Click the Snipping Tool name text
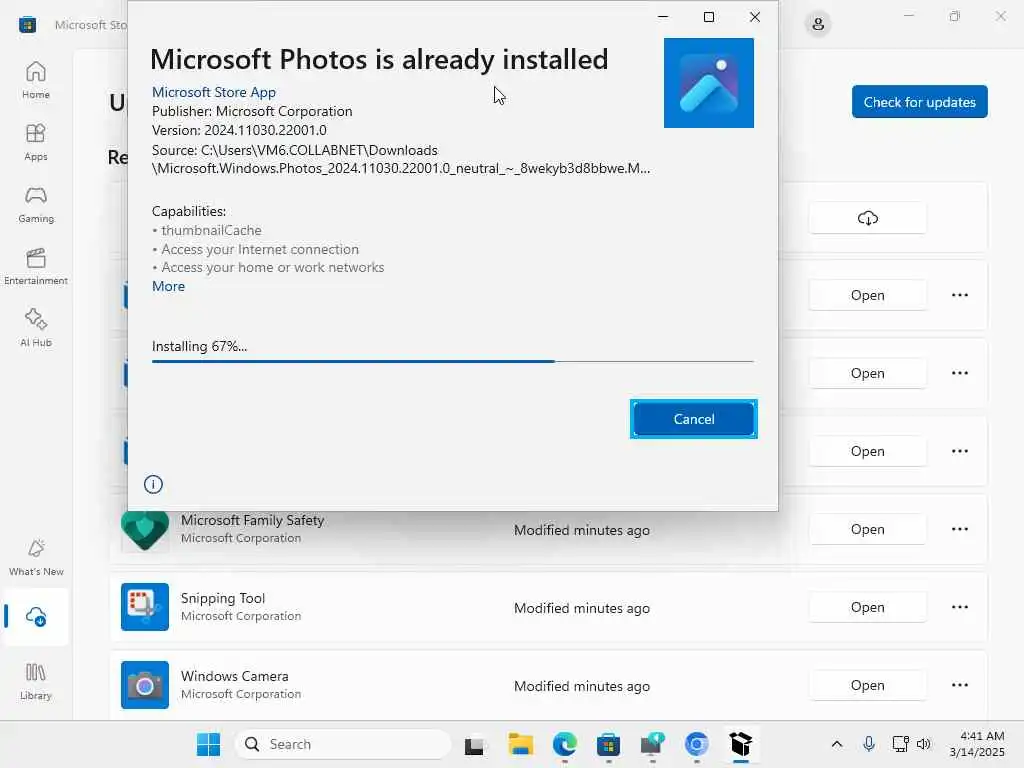The image size is (1024, 768). [x=223, y=598]
